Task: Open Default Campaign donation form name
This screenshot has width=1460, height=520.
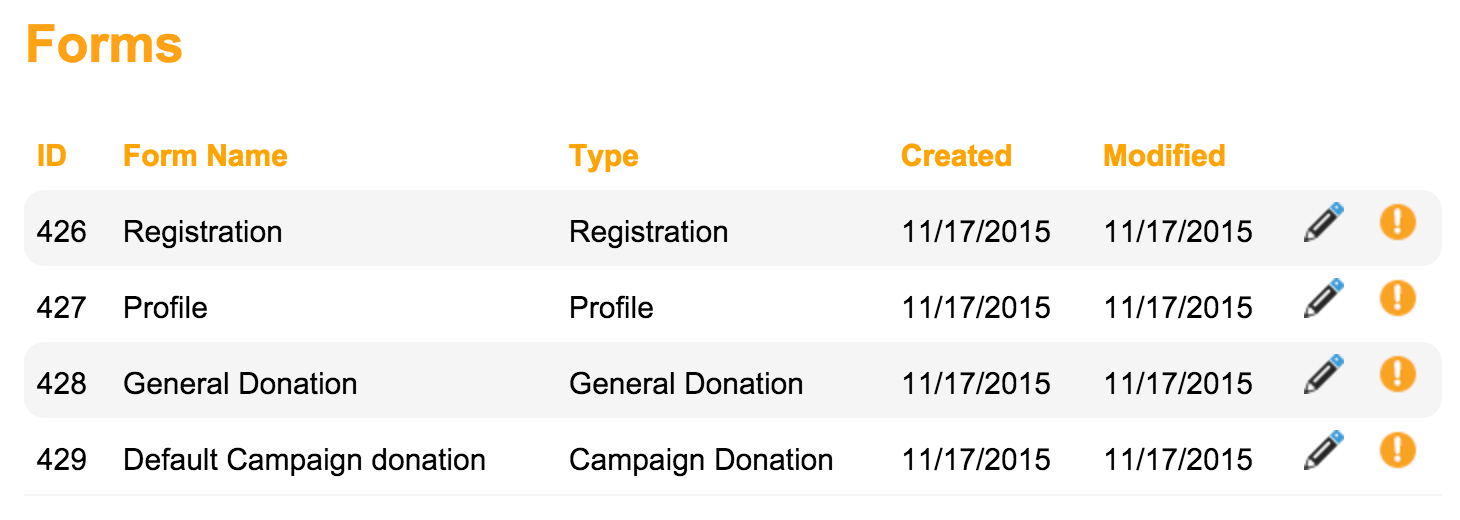Action: 305,460
